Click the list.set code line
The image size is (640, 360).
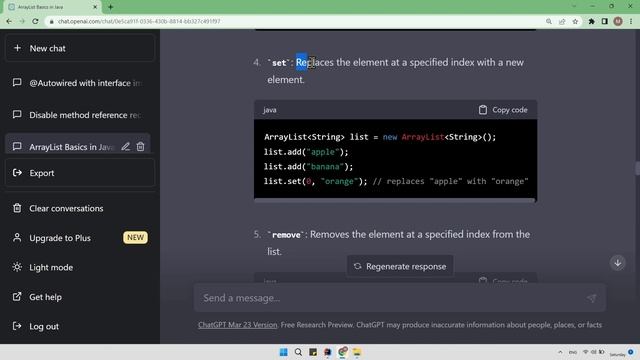tap(396, 181)
